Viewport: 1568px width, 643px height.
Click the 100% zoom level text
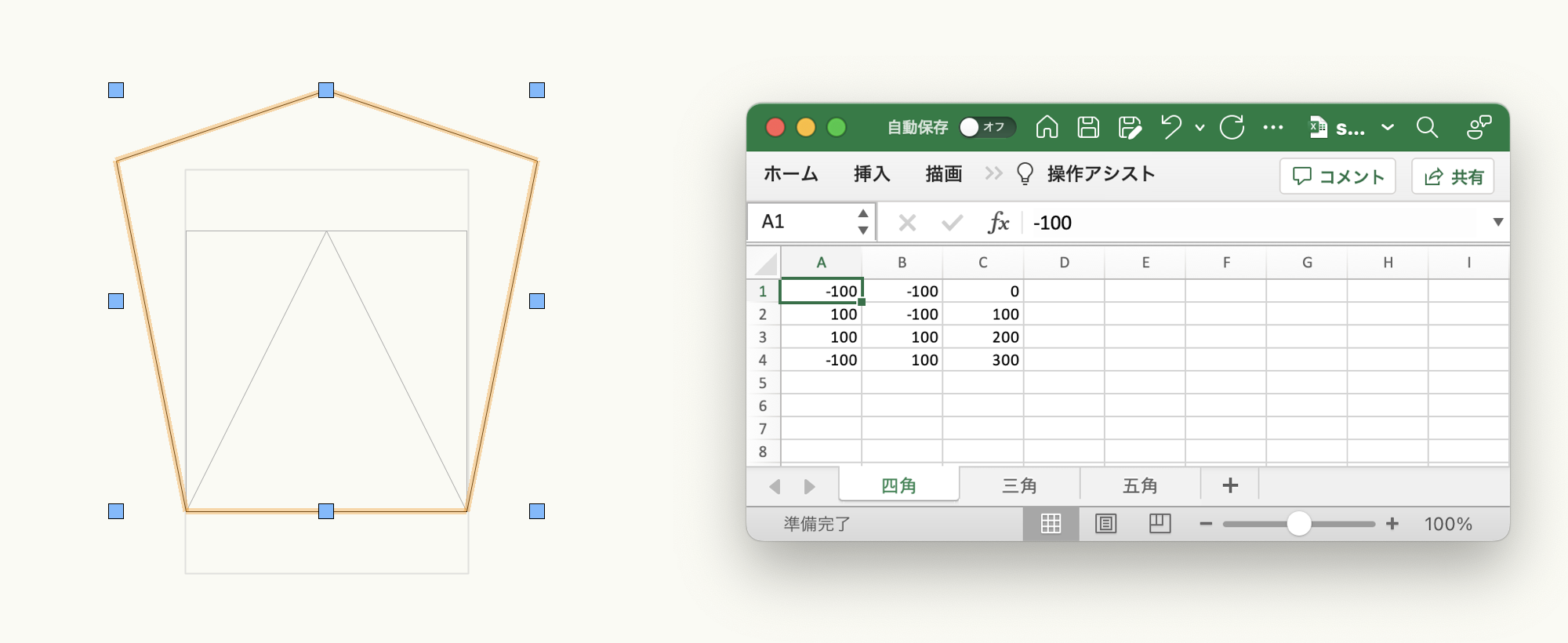coord(1448,524)
